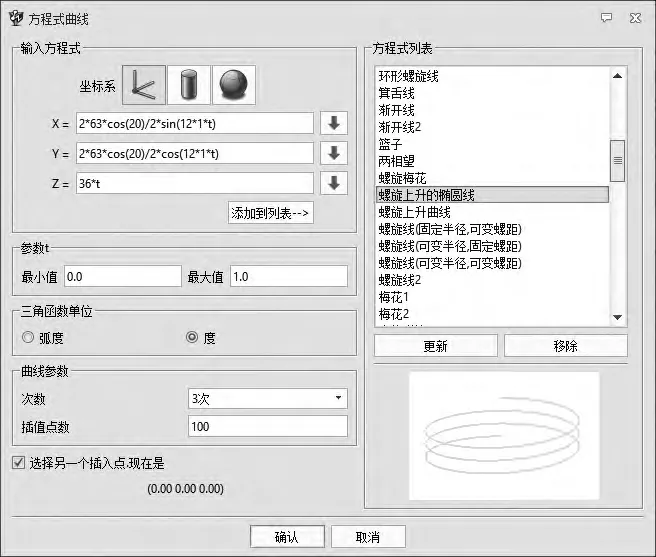
Task: Open the 次数 dropdown showing 3次
Action: point(267,398)
